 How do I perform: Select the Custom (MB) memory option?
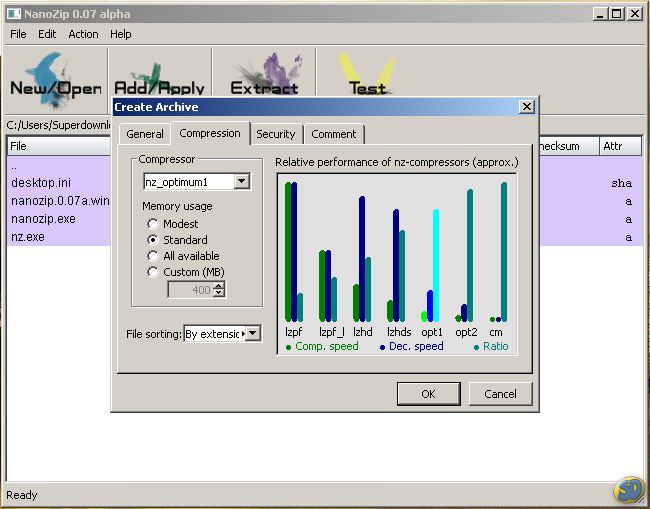point(186,272)
